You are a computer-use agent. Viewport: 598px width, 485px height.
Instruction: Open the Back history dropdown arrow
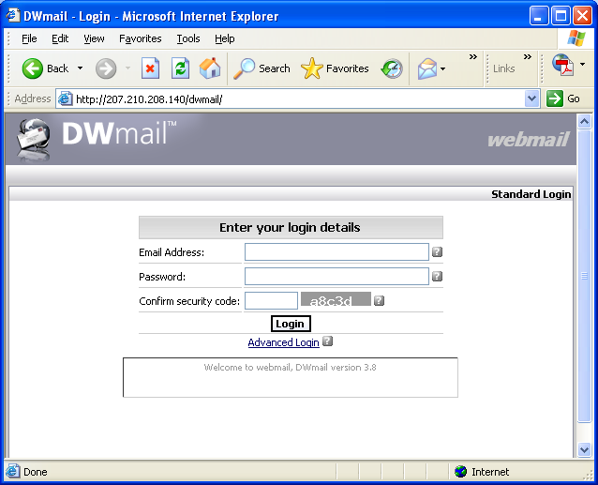pos(80,68)
